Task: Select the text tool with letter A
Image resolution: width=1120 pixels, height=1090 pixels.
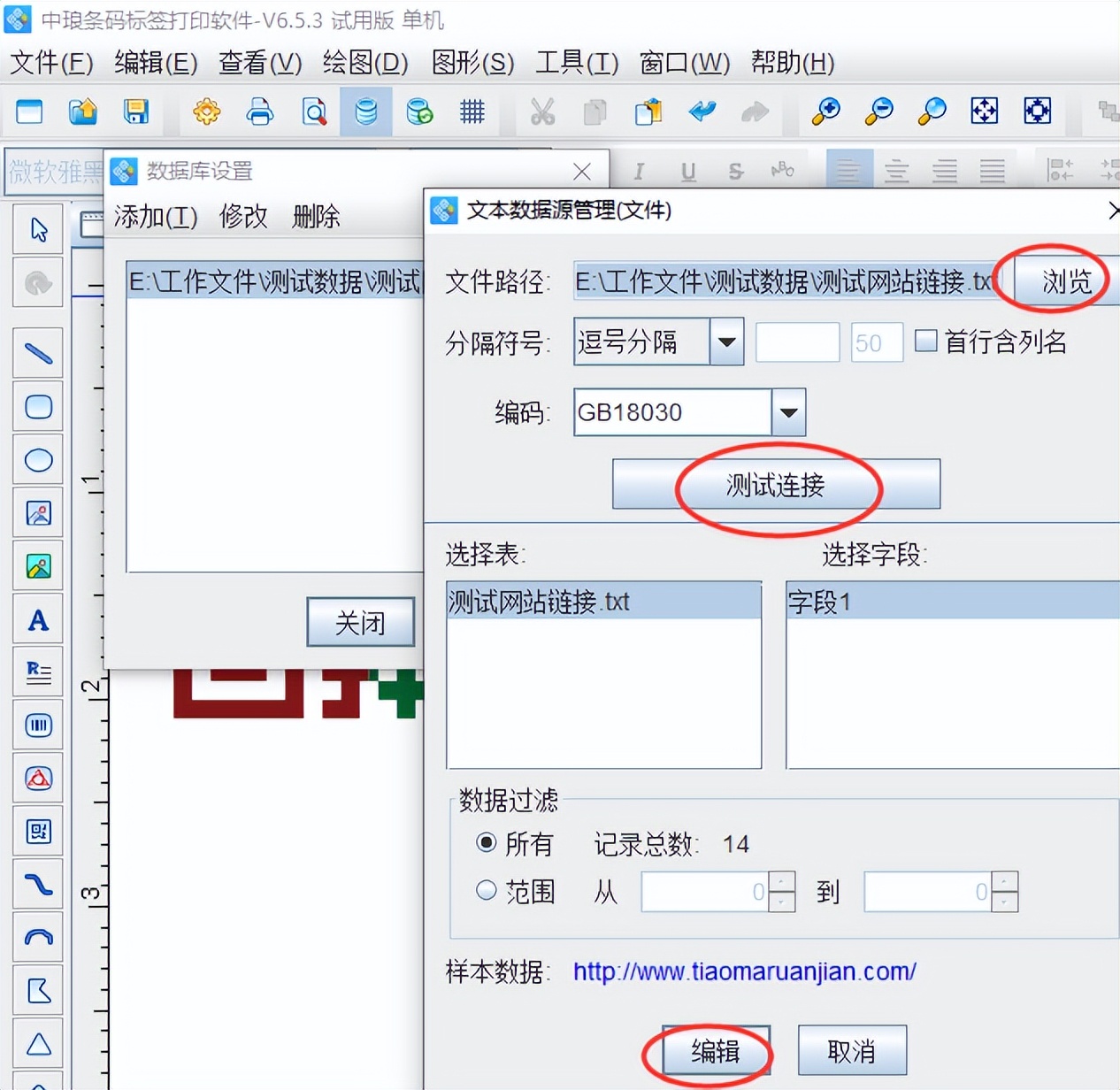Action: pyautogui.click(x=38, y=619)
